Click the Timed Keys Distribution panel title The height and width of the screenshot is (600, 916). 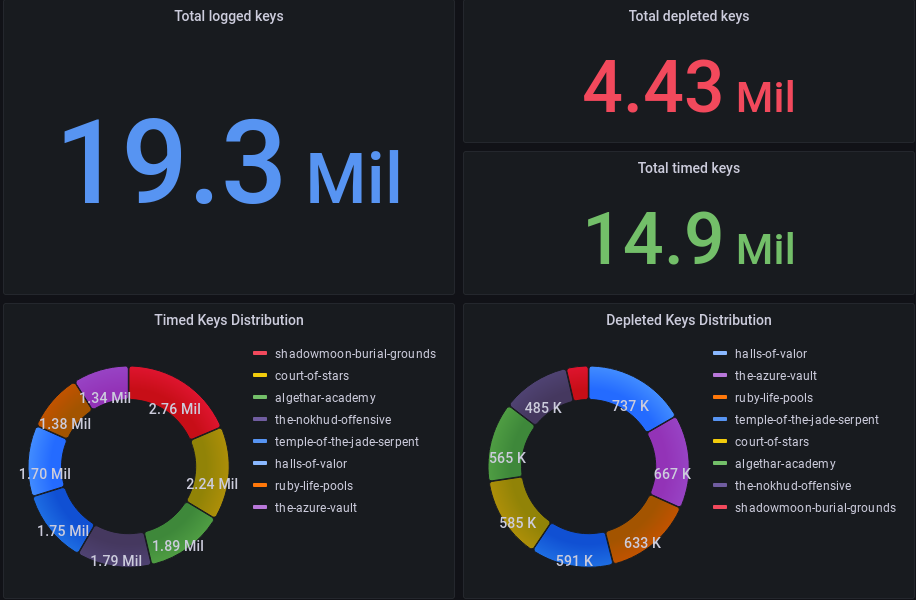(228, 320)
